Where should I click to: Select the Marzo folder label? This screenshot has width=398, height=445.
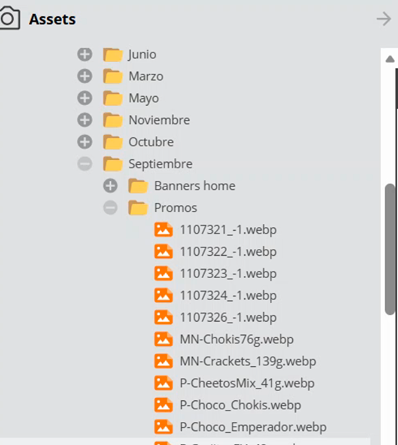click(146, 76)
